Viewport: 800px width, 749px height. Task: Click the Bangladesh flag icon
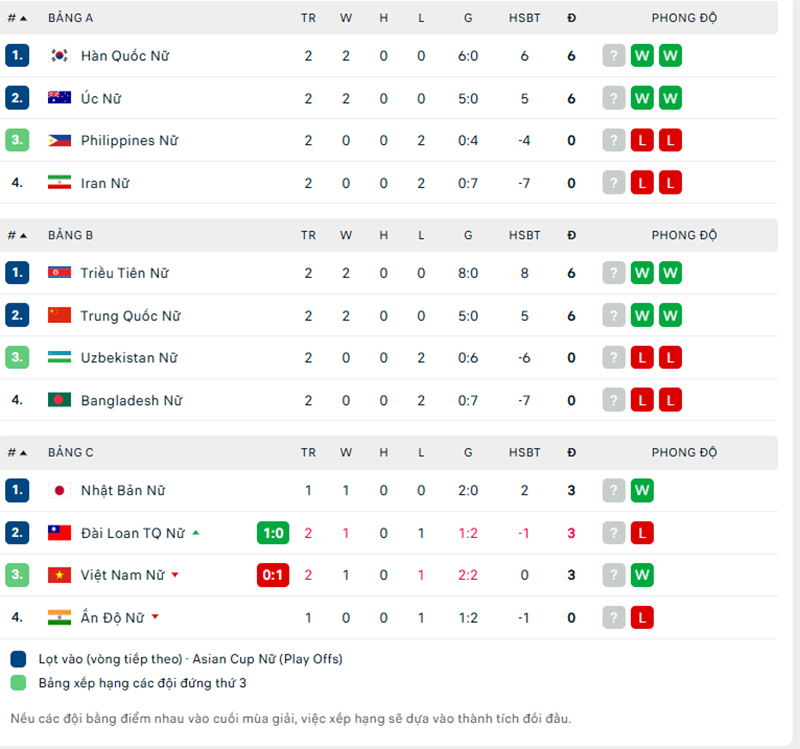59,400
